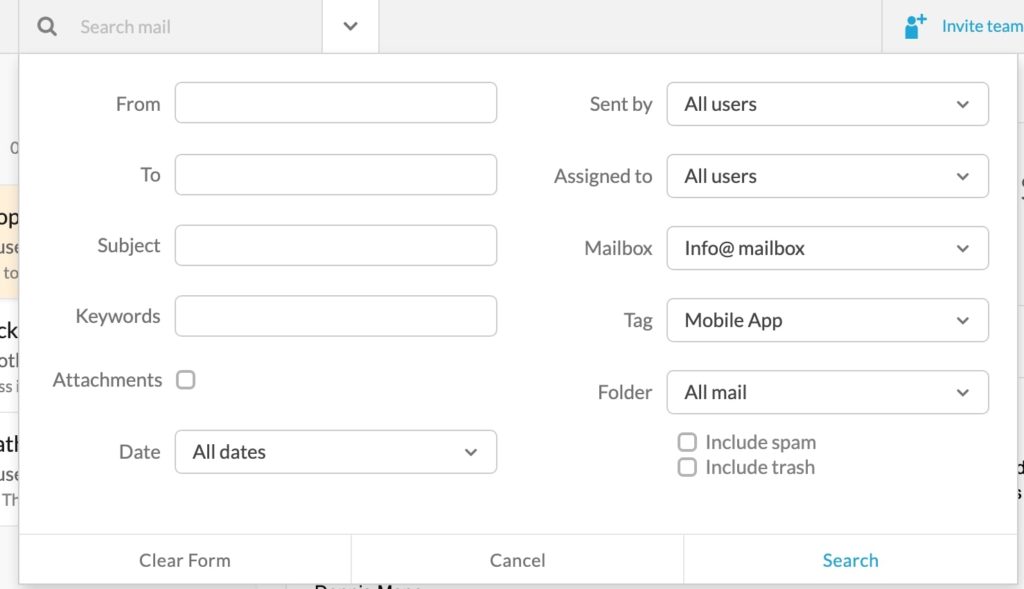The image size is (1024, 589).
Task: Click into the From input field
Action: click(336, 103)
